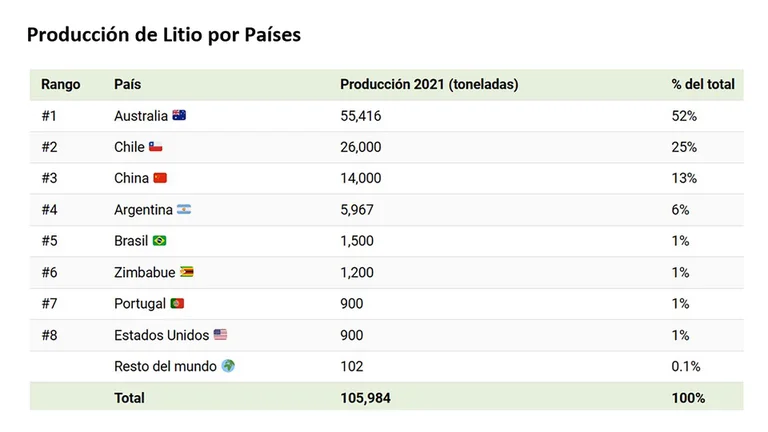The image size is (768, 432).
Task: Select the #4 rank cell
Action: click(50, 210)
